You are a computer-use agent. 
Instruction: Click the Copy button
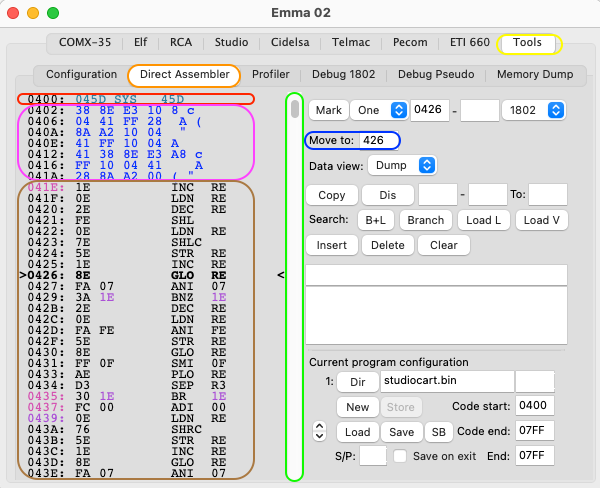tap(332, 195)
